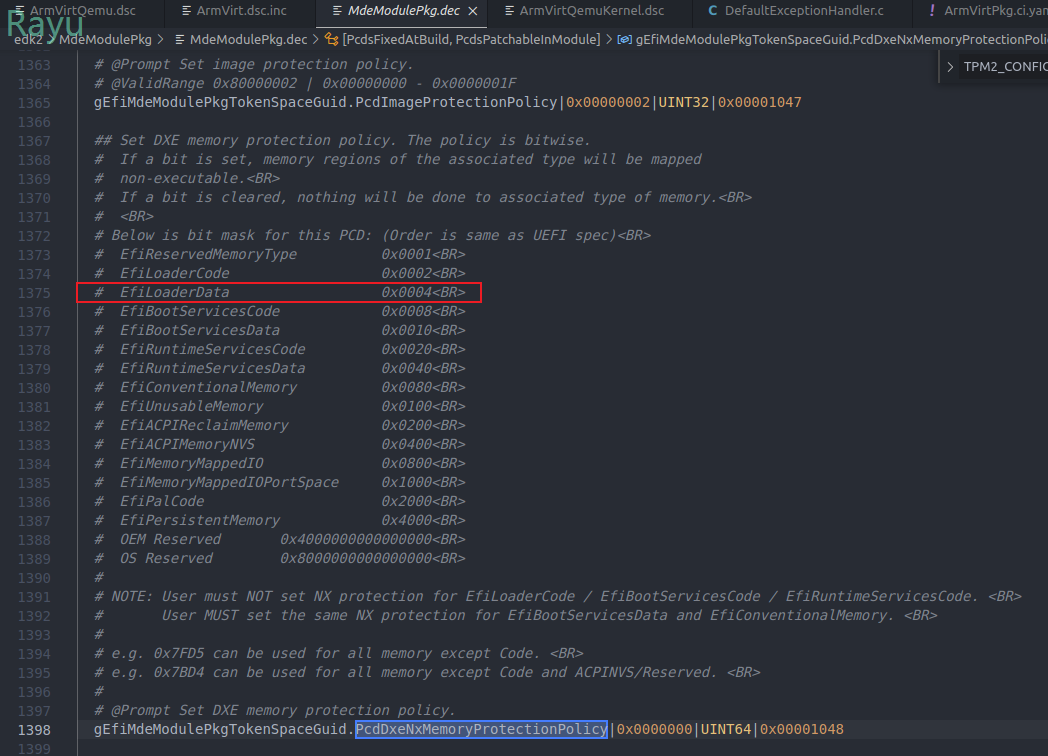Click the EfiACPIReclaimMemory comment text

tap(204, 425)
